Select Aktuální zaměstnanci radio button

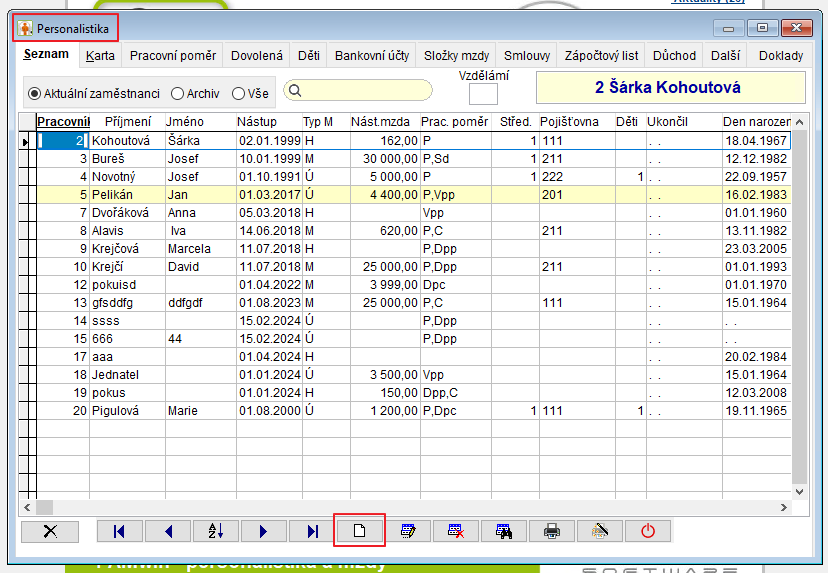click(x=34, y=93)
